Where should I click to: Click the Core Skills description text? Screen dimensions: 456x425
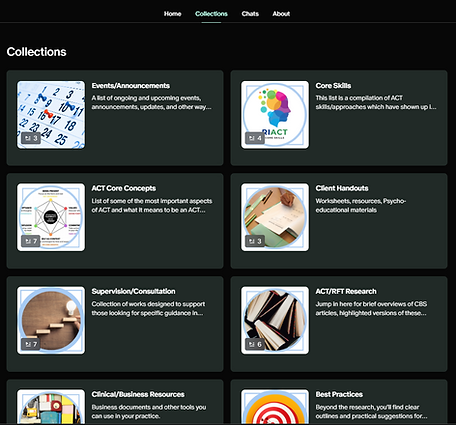[376, 102]
